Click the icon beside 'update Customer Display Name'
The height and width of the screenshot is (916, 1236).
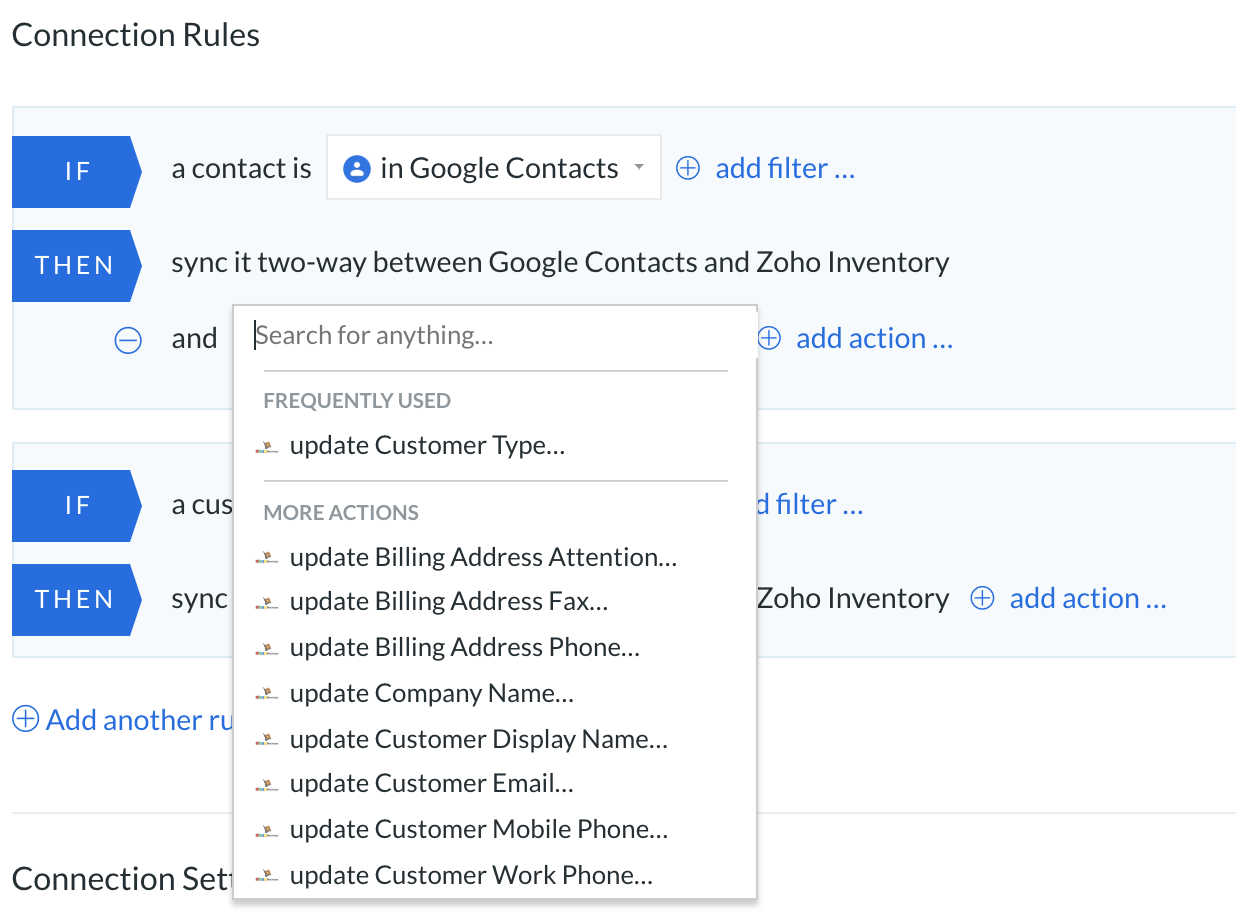(x=266, y=740)
